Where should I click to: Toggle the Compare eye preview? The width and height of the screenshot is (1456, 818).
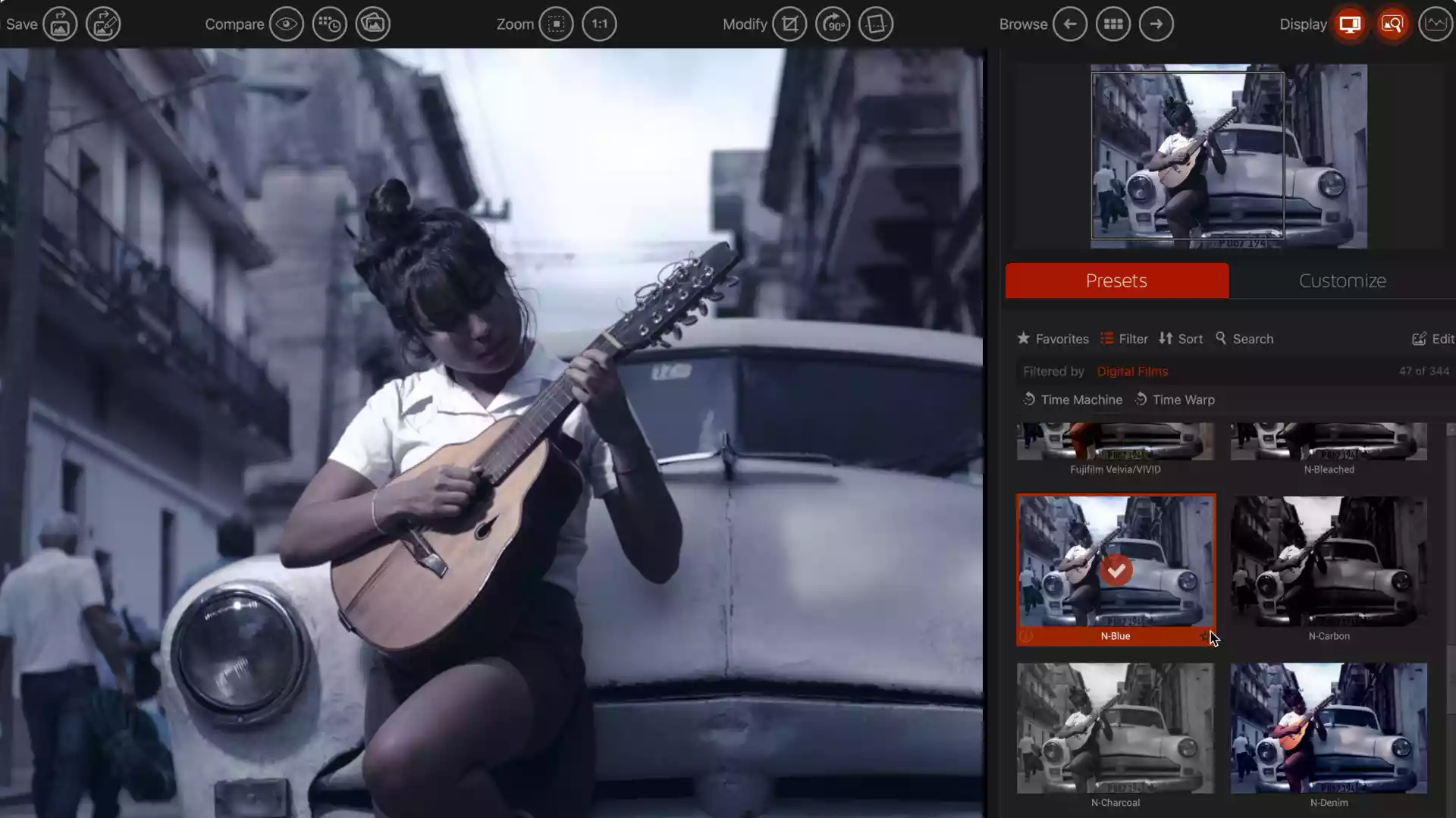[287, 24]
